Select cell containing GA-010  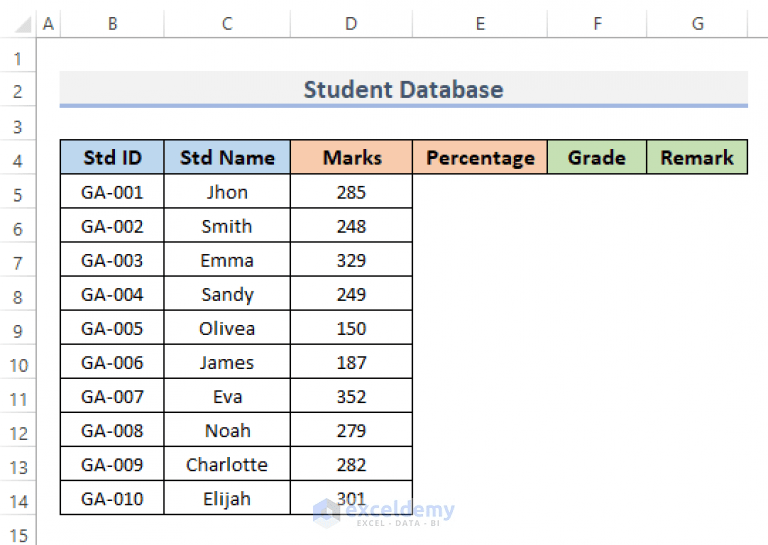pyautogui.click(x=112, y=498)
